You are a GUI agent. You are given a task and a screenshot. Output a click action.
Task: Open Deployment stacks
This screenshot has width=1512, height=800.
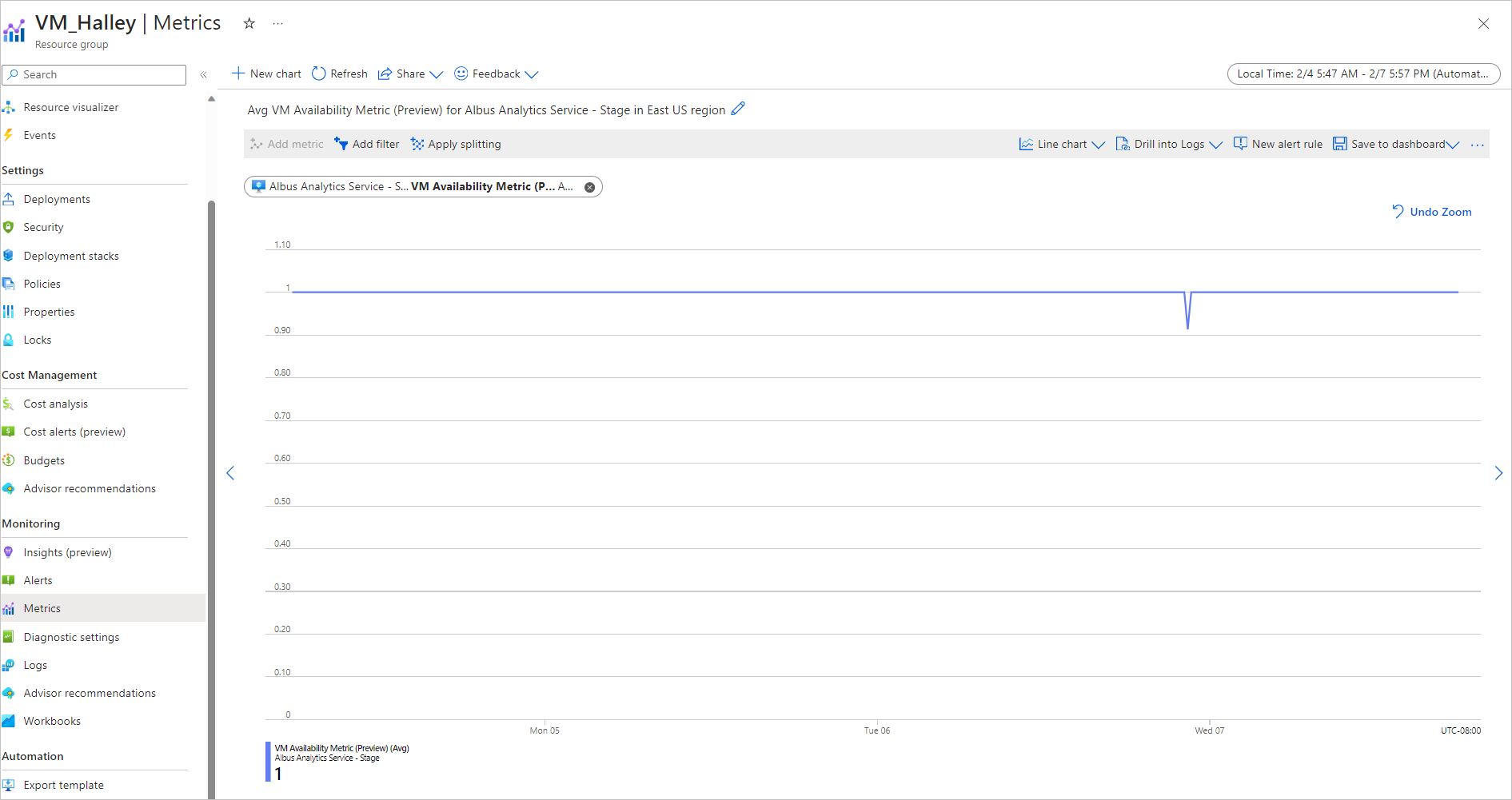71,256
